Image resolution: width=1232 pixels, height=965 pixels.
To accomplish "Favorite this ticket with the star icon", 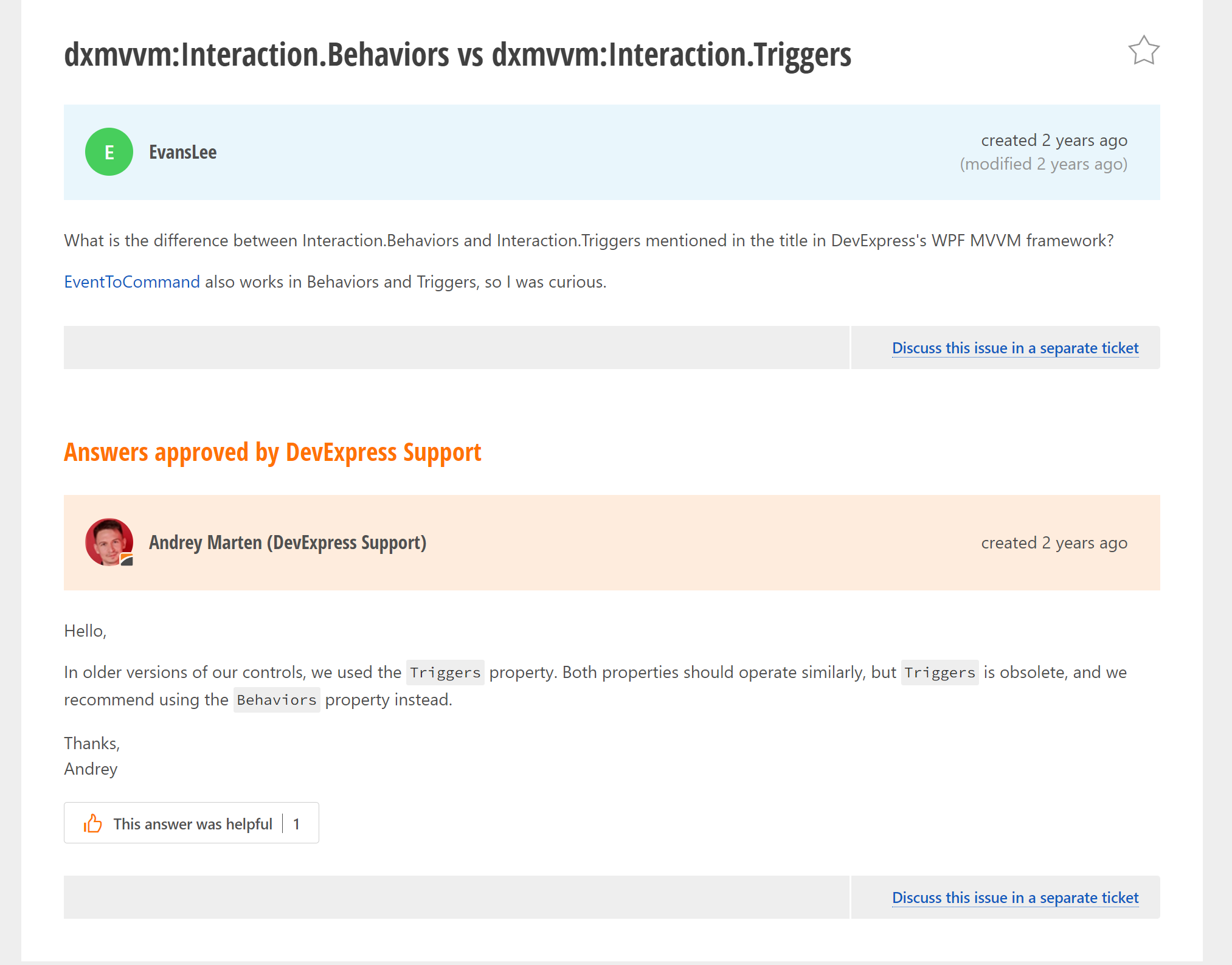I will (x=1144, y=50).
